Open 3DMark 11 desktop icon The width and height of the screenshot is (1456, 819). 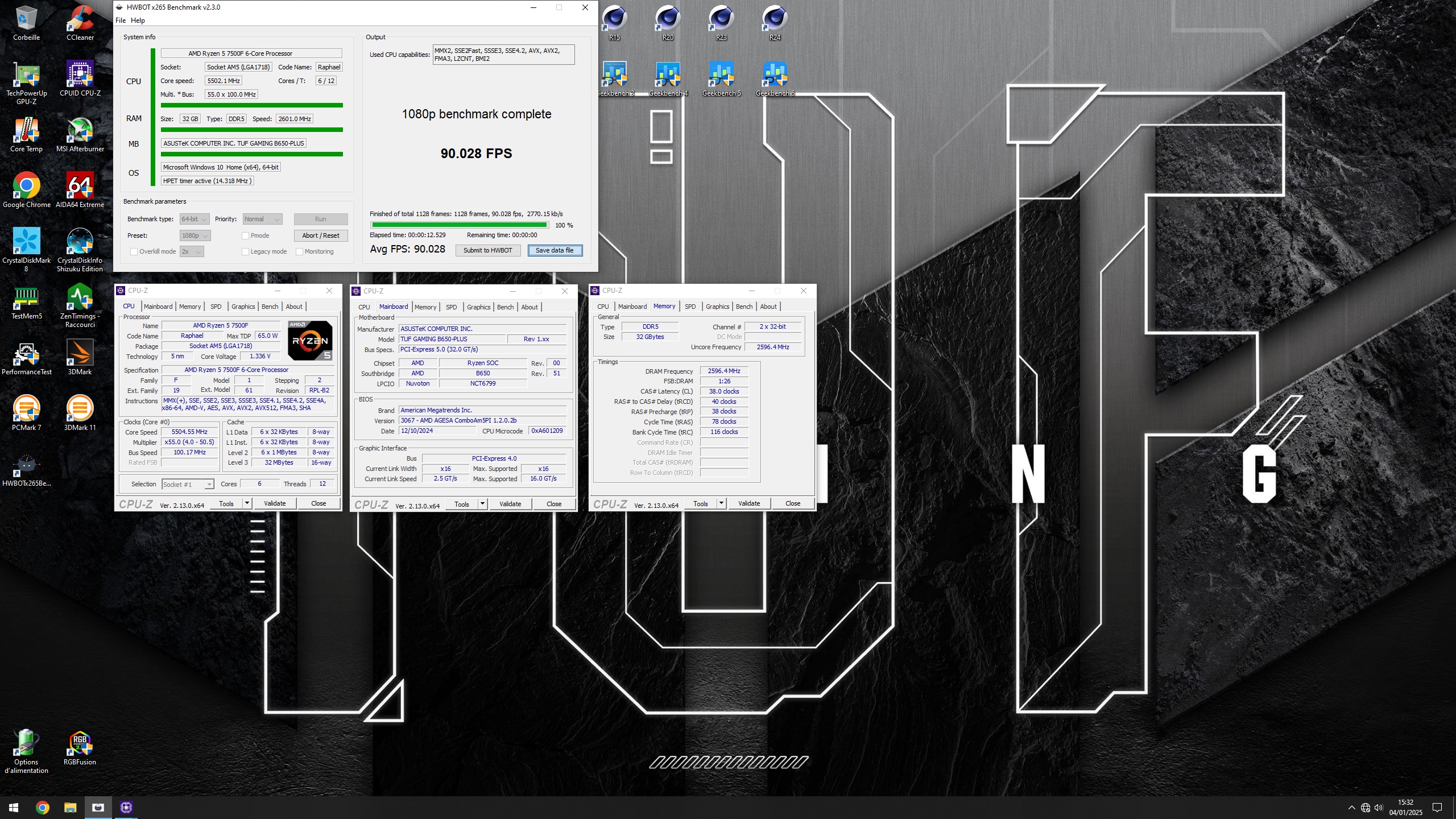[80, 413]
